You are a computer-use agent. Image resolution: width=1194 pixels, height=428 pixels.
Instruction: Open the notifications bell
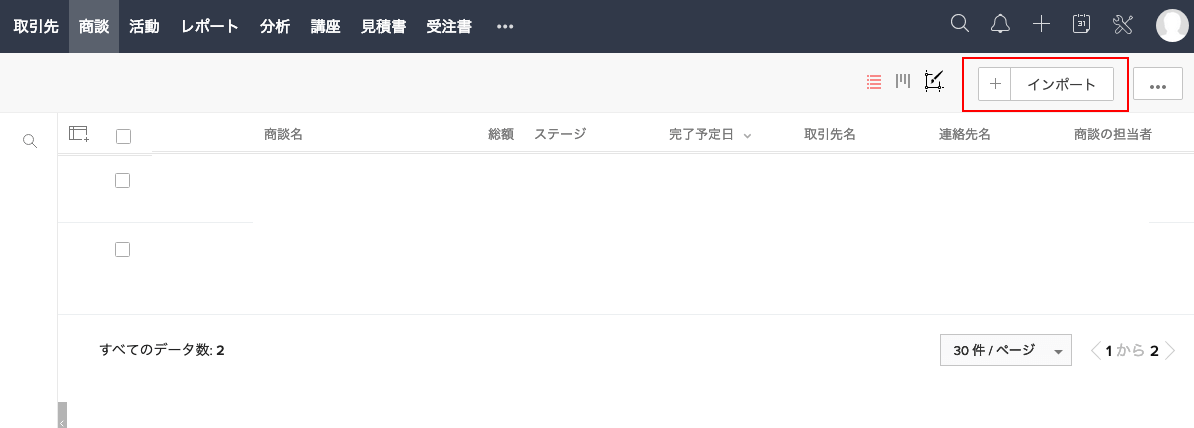1000,24
